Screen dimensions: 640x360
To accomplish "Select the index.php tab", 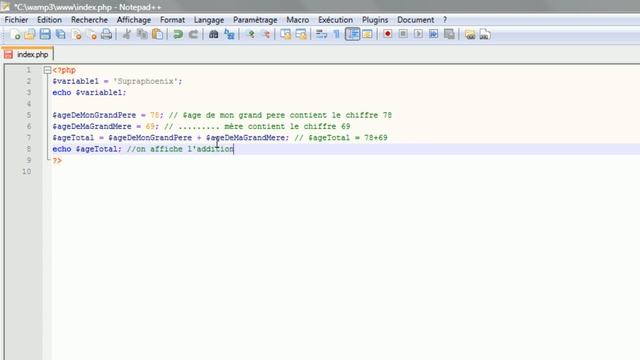I will tap(27, 54).
